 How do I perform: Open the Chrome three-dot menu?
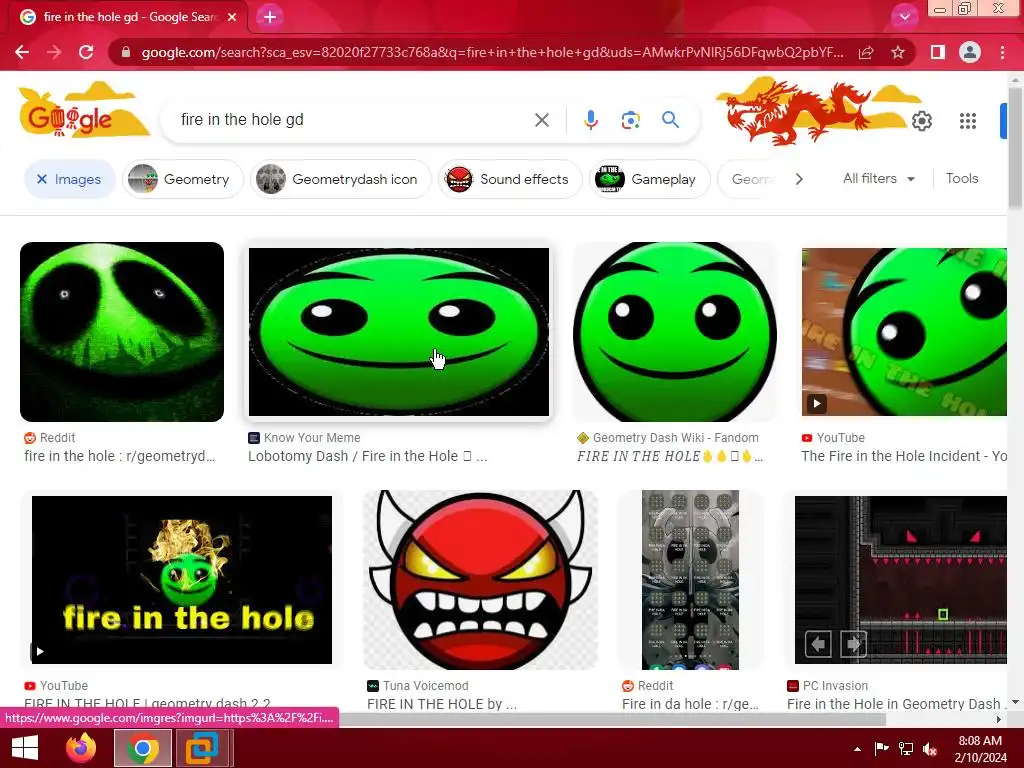pyautogui.click(x=1002, y=52)
